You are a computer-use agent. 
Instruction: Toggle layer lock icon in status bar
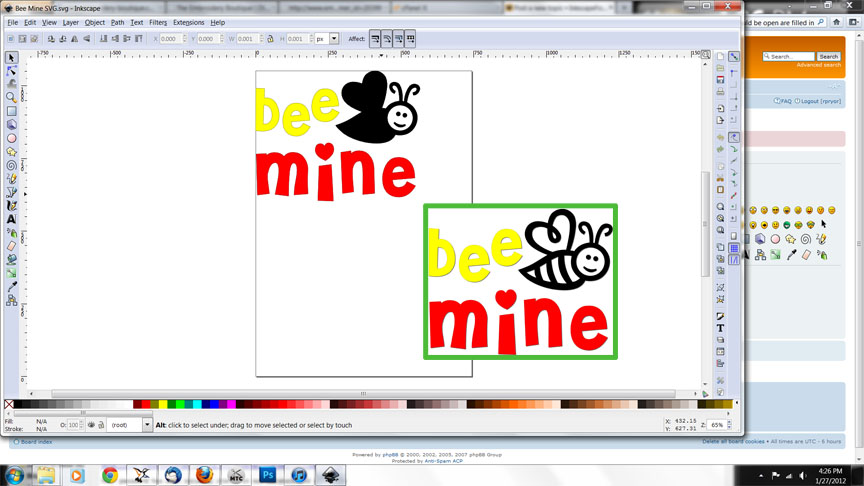coord(101,425)
